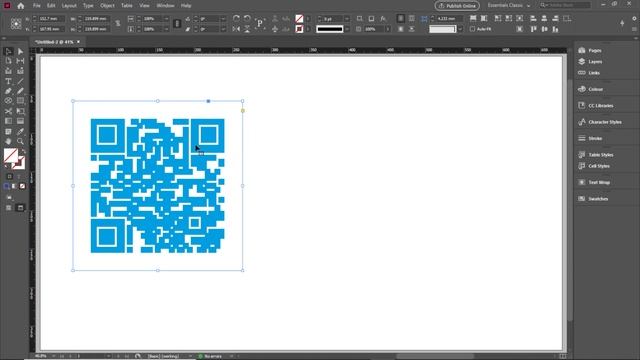Image resolution: width=640 pixels, height=360 pixels.
Task: Open stroke type dropdown
Action: coord(347,29)
